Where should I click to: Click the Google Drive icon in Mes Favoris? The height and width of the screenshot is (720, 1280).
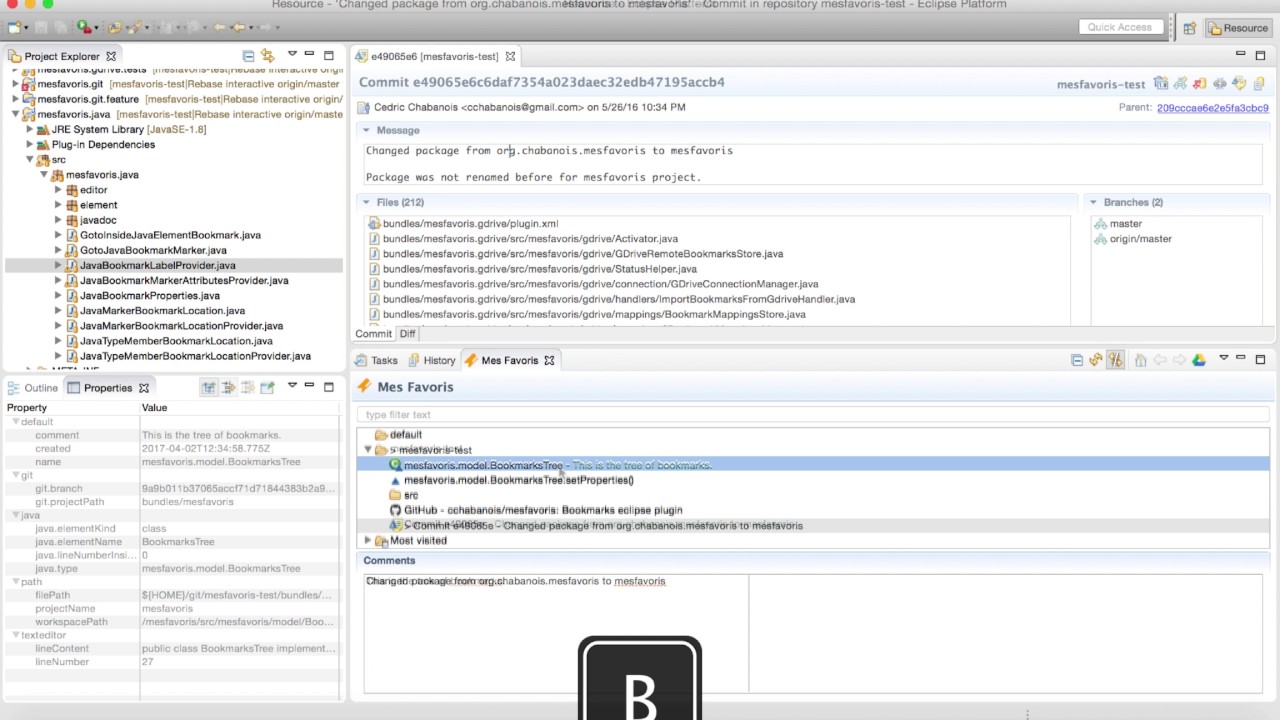tap(1199, 360)
